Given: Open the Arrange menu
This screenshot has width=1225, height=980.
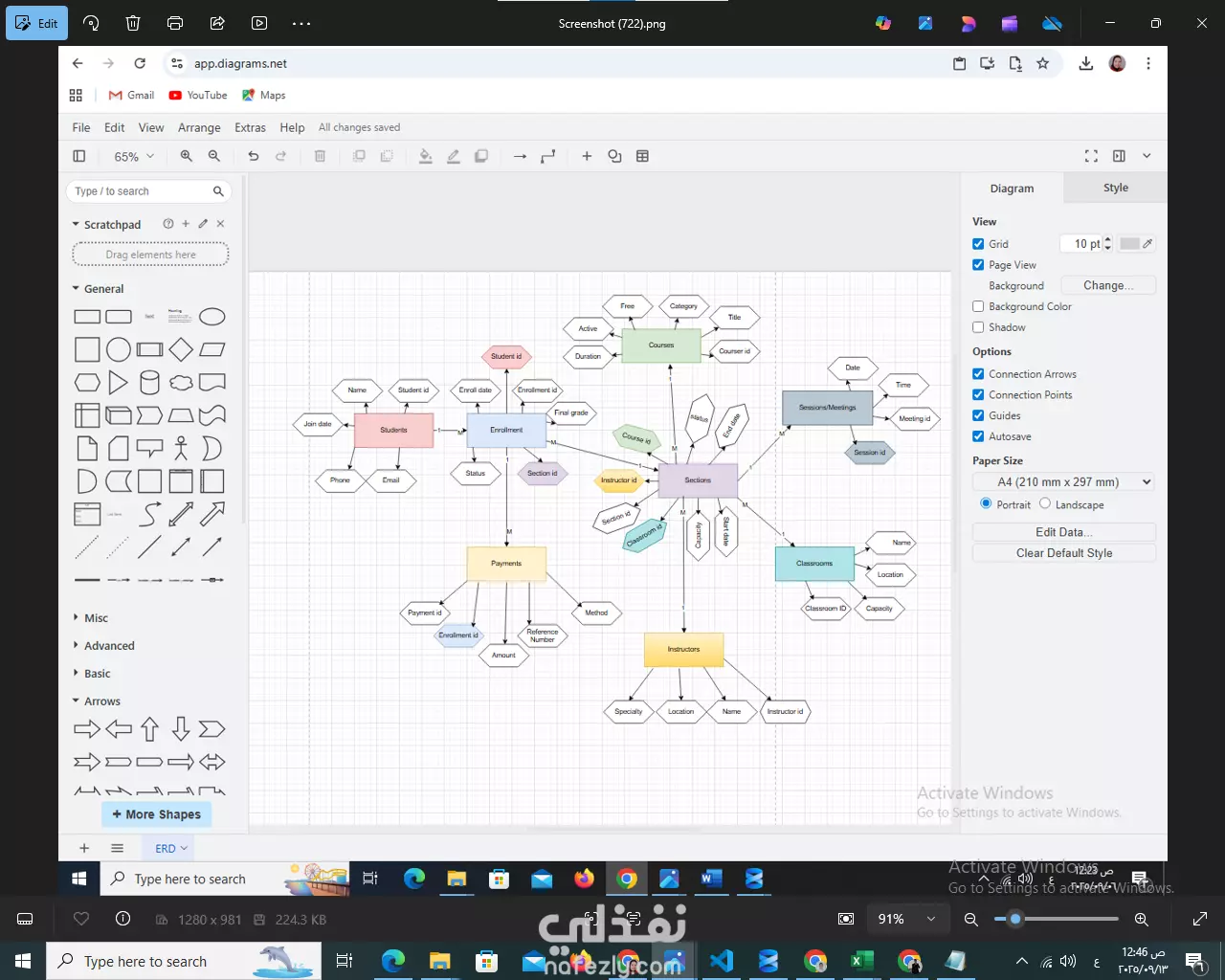Looking at the screenshot, I should pos(199,127).
